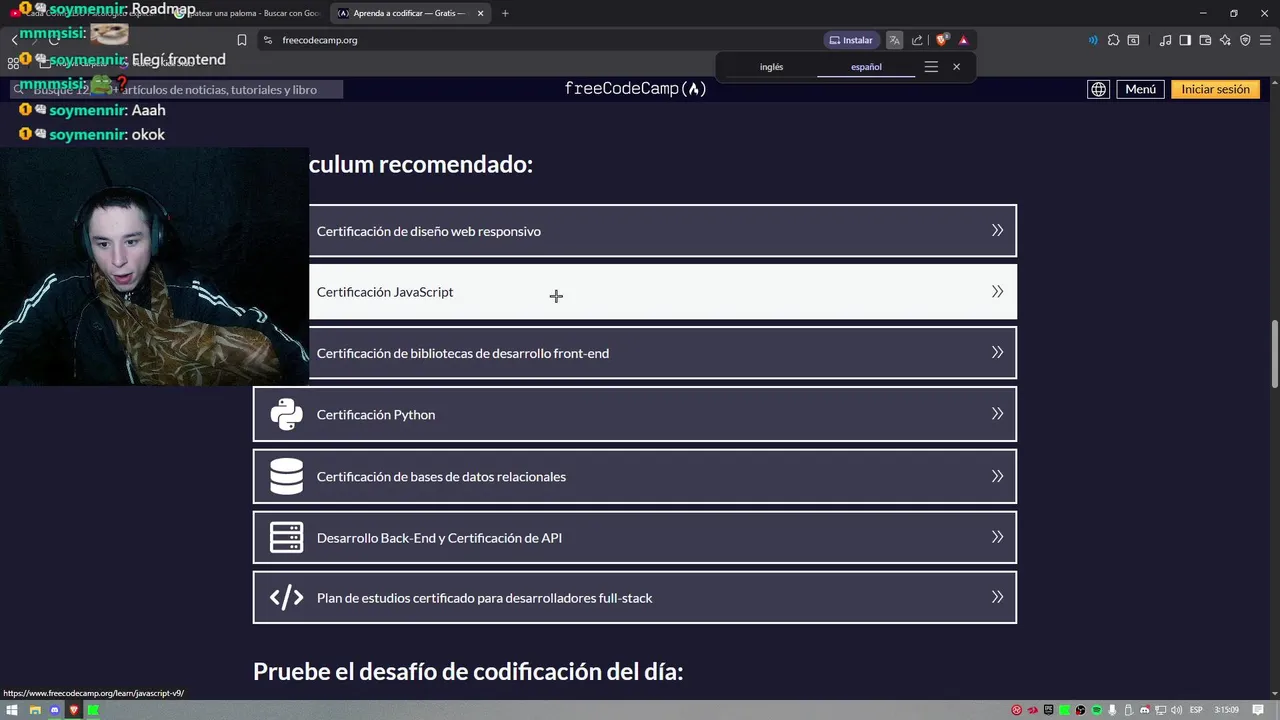Click the tab search icon
This screenshot has width=1280, height=720.
(1133, 40)
